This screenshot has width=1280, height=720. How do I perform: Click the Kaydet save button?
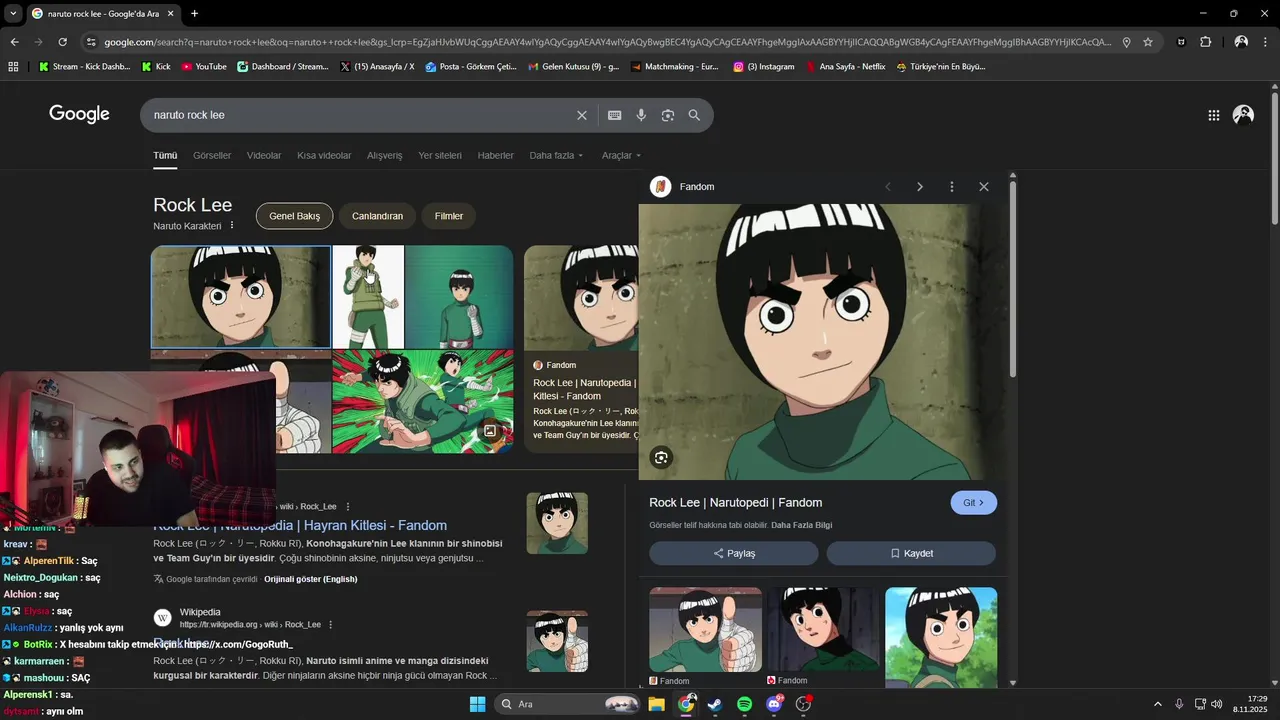911,553
